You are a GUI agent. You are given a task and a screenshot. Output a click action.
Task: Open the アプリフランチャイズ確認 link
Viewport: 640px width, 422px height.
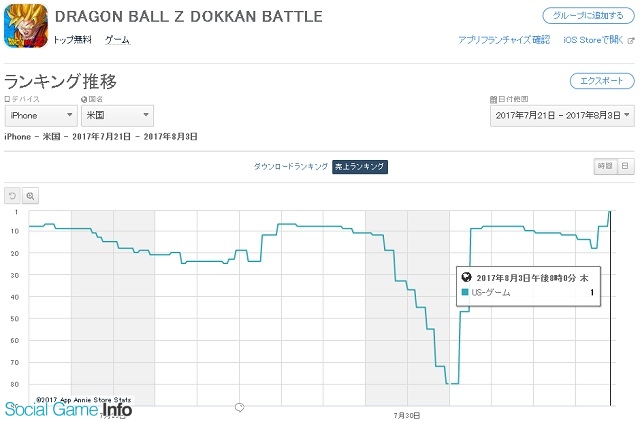pyautogui.click(x=504, y=40)
